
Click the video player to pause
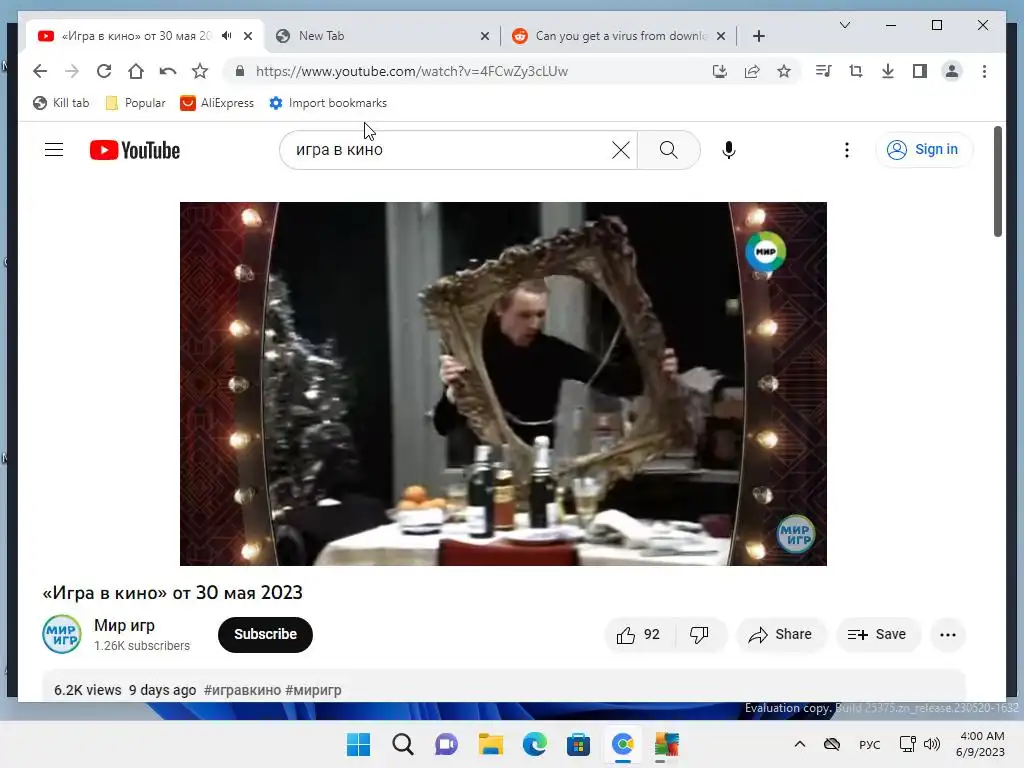(503, 383)
